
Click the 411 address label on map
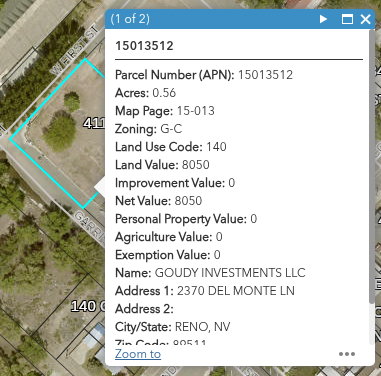(x=94, y=123)
